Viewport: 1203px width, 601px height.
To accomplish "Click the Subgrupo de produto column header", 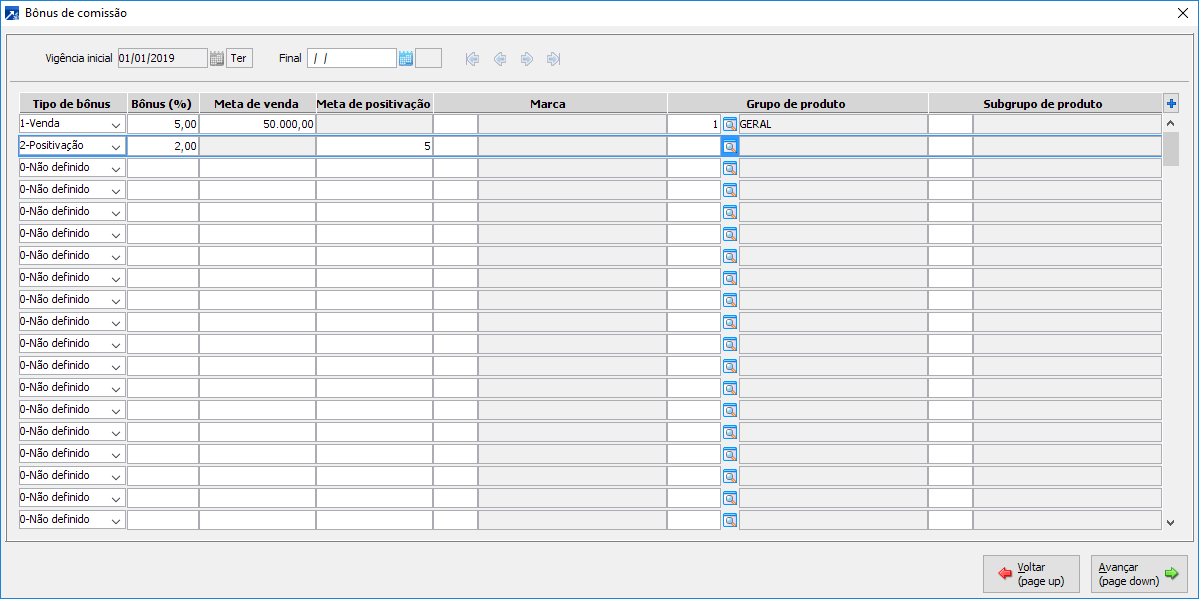I will (1043, 103).
